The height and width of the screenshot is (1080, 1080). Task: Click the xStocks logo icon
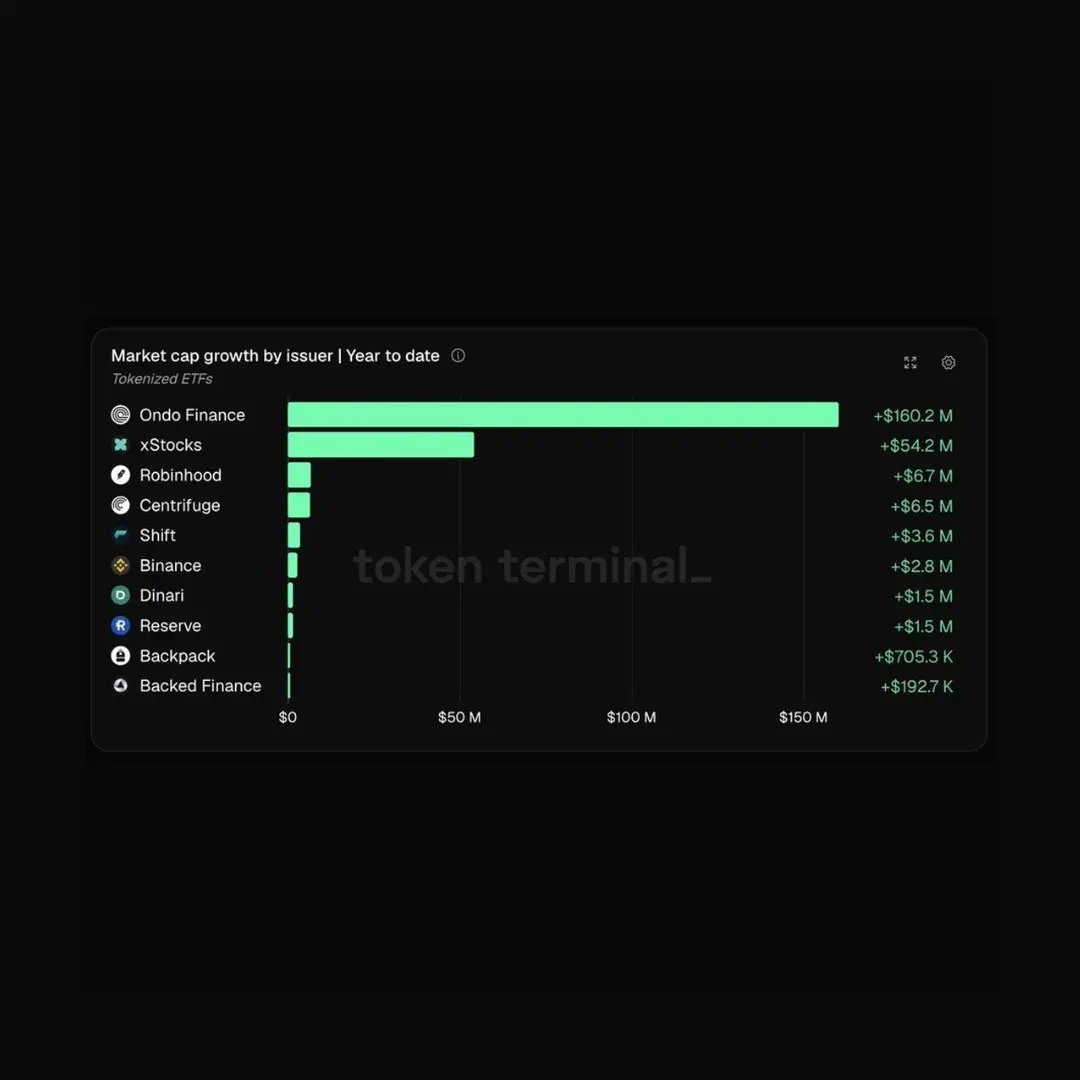121,445
